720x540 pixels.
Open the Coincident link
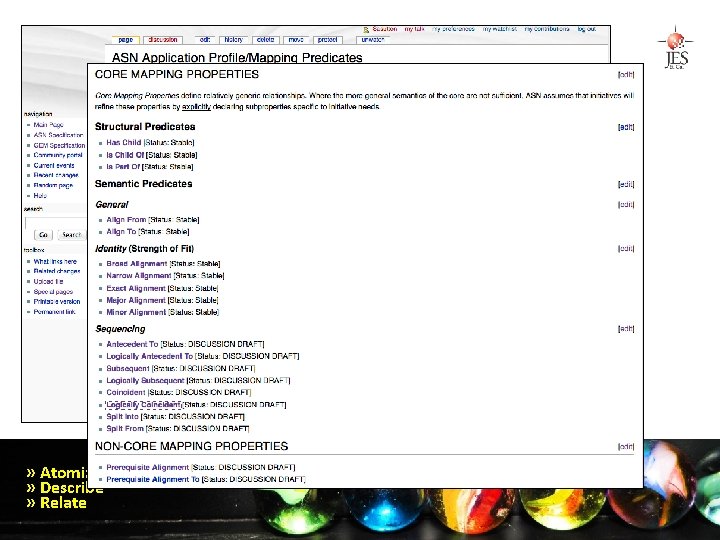126,392
